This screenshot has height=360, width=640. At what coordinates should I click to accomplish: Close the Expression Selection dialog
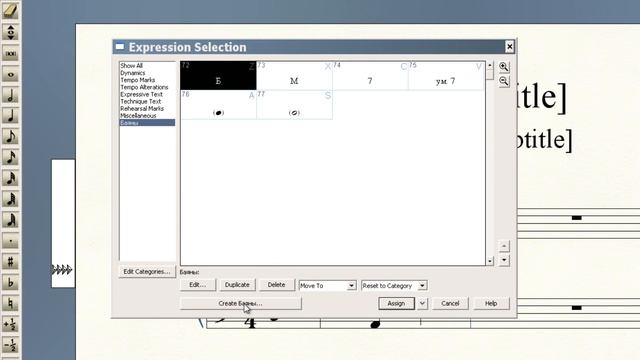click(x=509, y=47)
